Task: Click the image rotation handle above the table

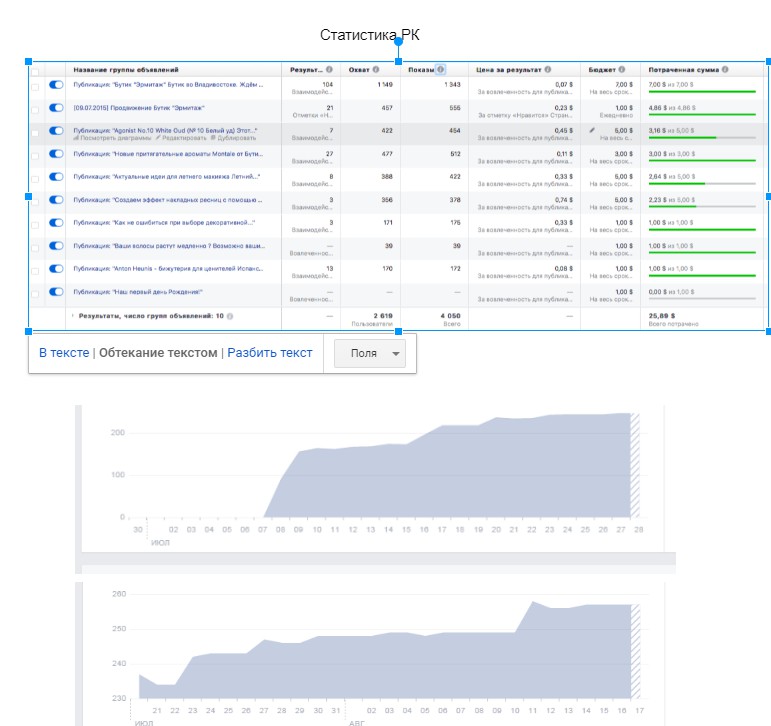Action: (x=398, y=41)
